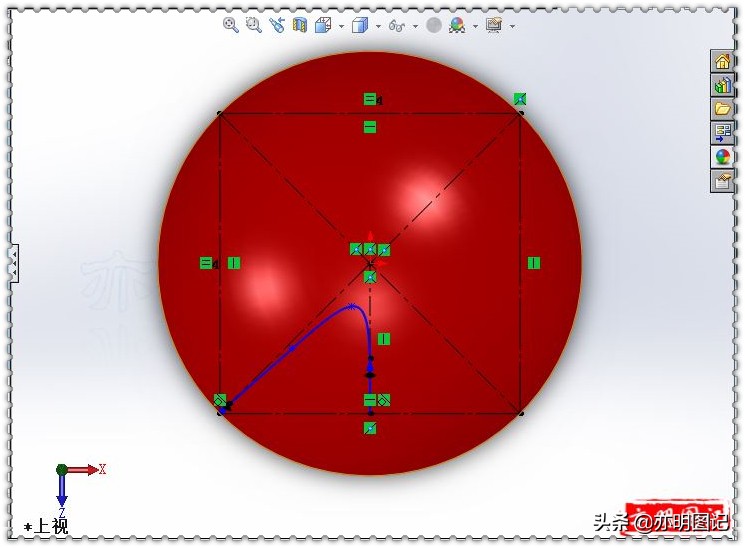Select the equal relation icon above the top line
745x548 pixels.
pos(370,99)
